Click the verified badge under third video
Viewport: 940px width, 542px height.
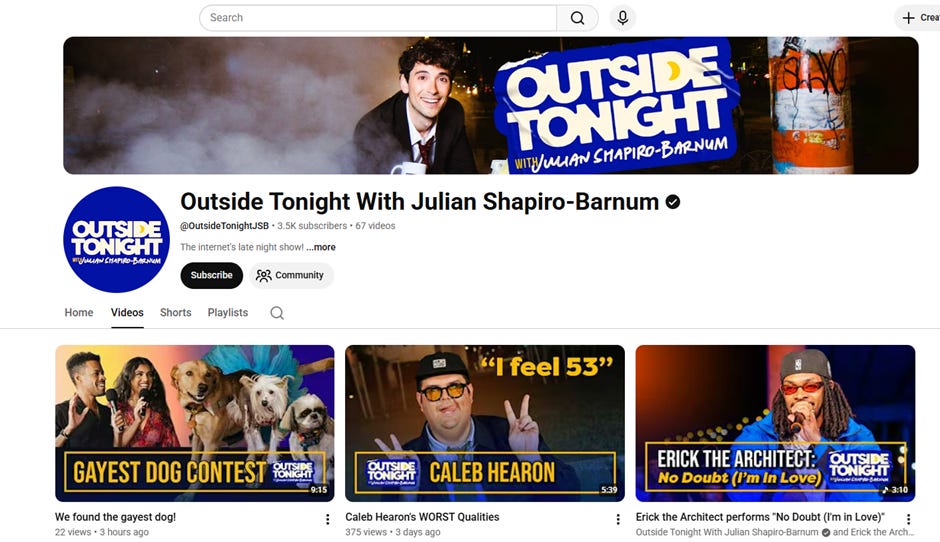click(825, 532)
